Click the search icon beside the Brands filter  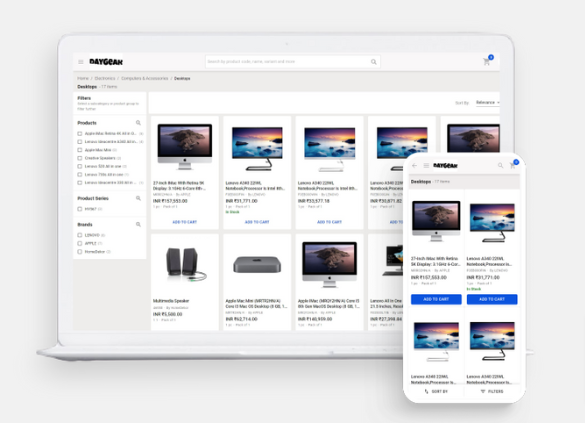[x=138, y=225]
